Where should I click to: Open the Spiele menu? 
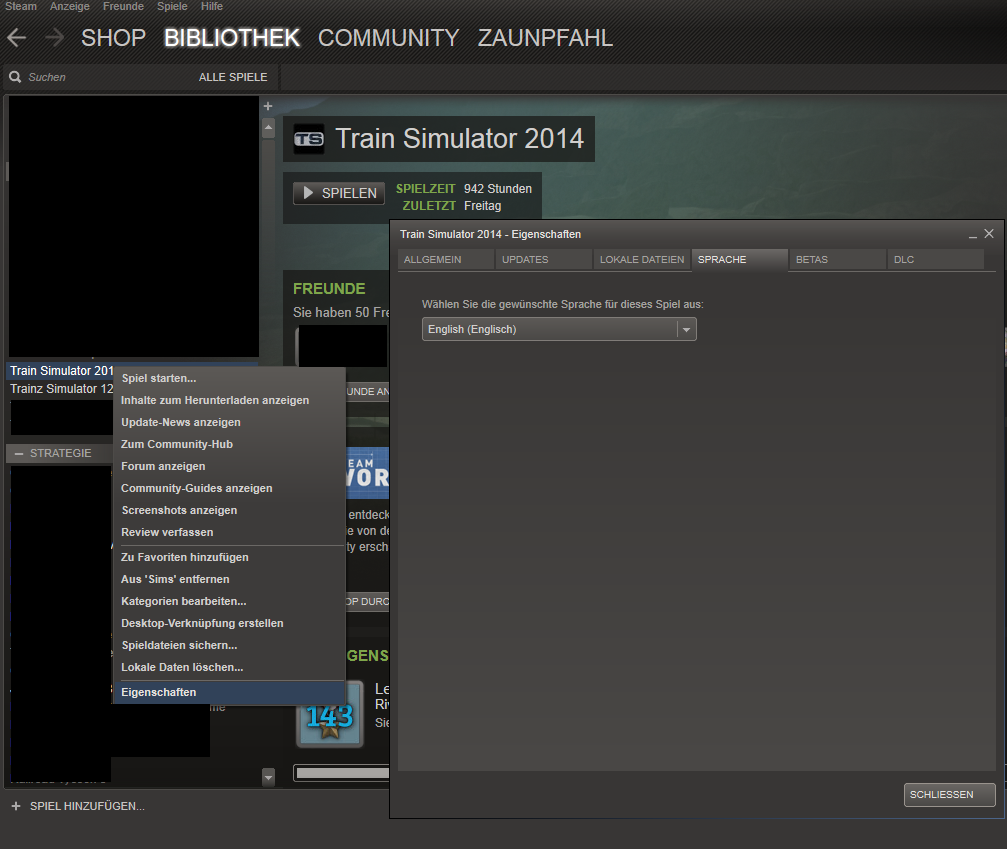[x=172, y=6]
